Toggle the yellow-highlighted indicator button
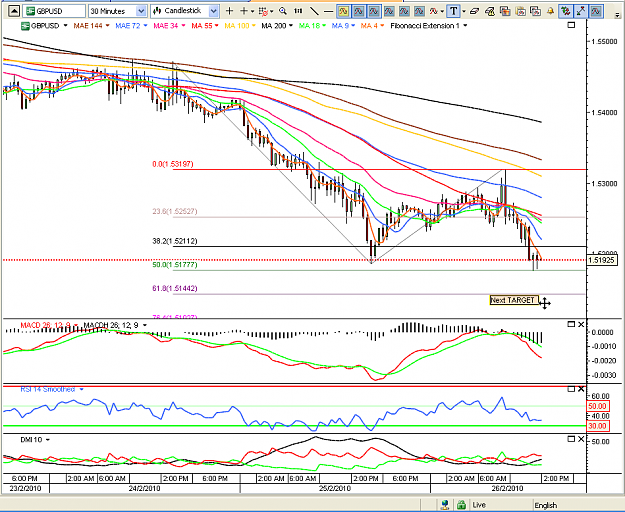625x512 pixels. [x=343, y=12]
